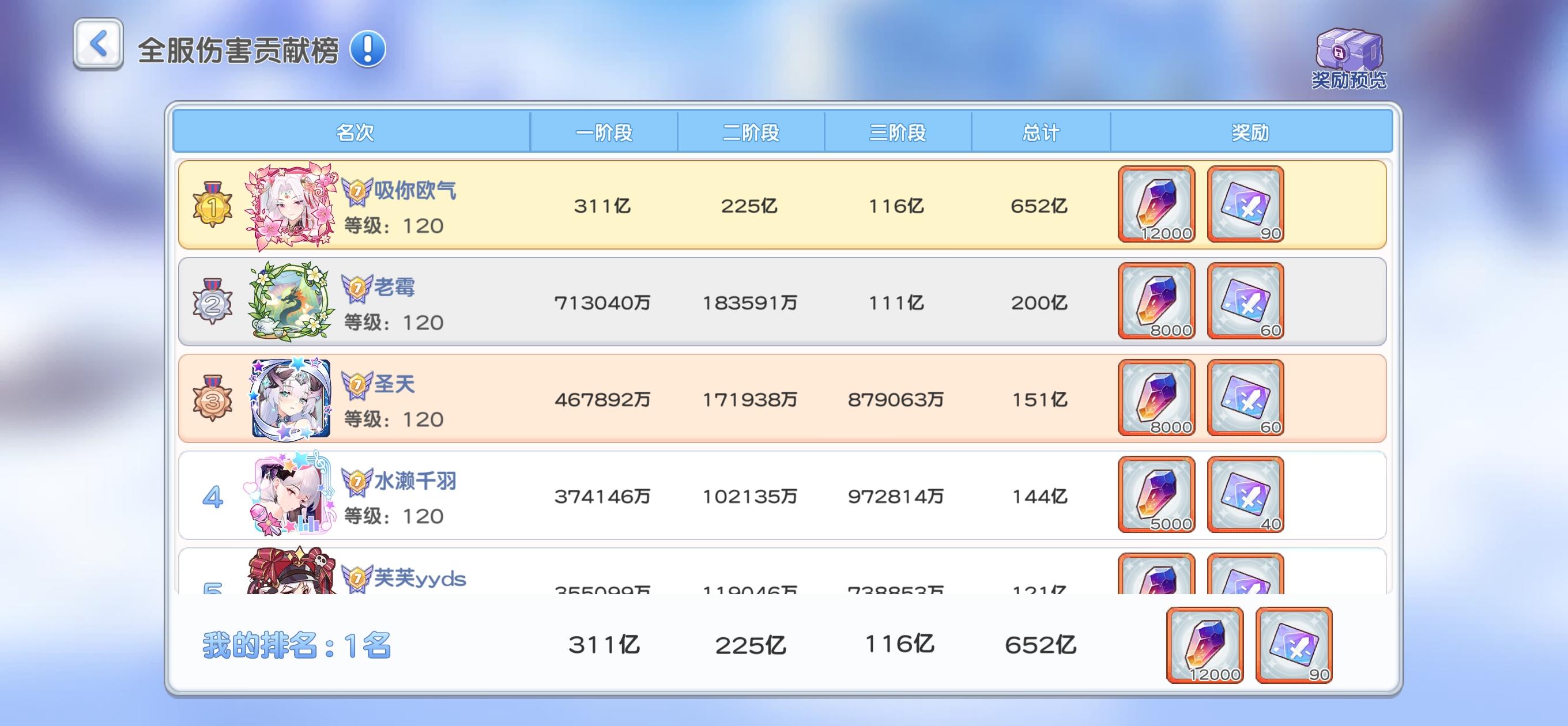Click the 40 sword ticket in rank 4 row
The width and height of the screenshot is (1568, 726).
pyautogui.click(x=1245, y=495)
